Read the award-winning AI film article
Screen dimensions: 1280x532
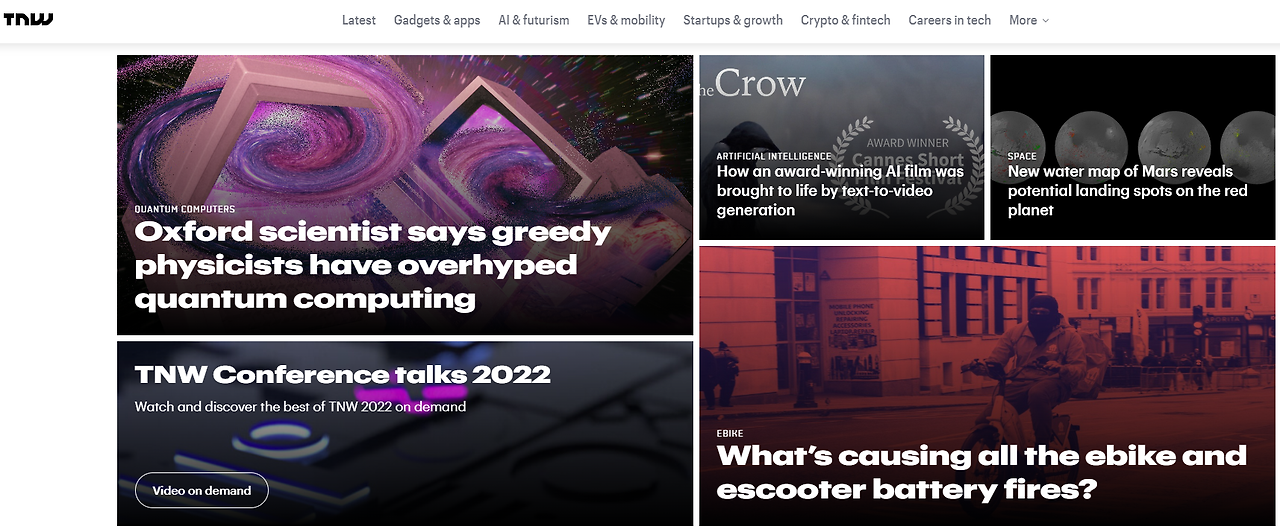[840, 190]
